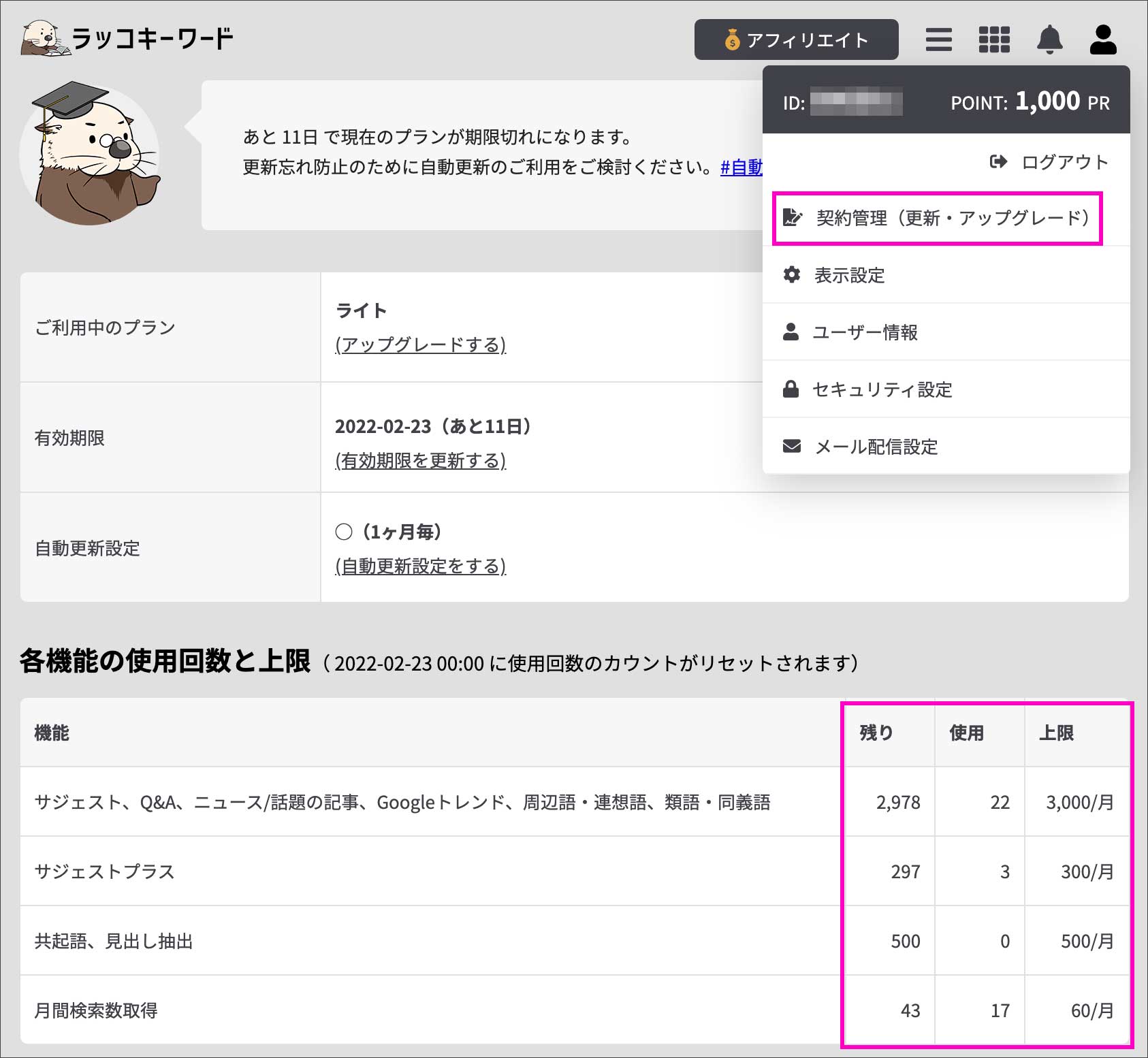Click the POINT 1,000 PR balance
The image size is (1148, 1058).
[1030, 102]
